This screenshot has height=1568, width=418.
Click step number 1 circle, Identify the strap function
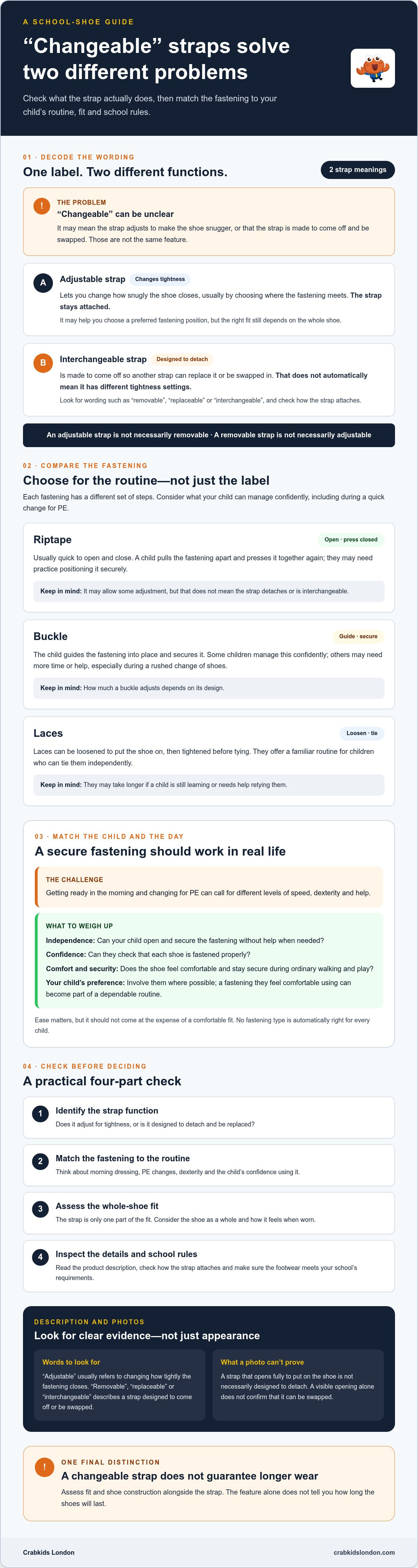click(40, 1113)
